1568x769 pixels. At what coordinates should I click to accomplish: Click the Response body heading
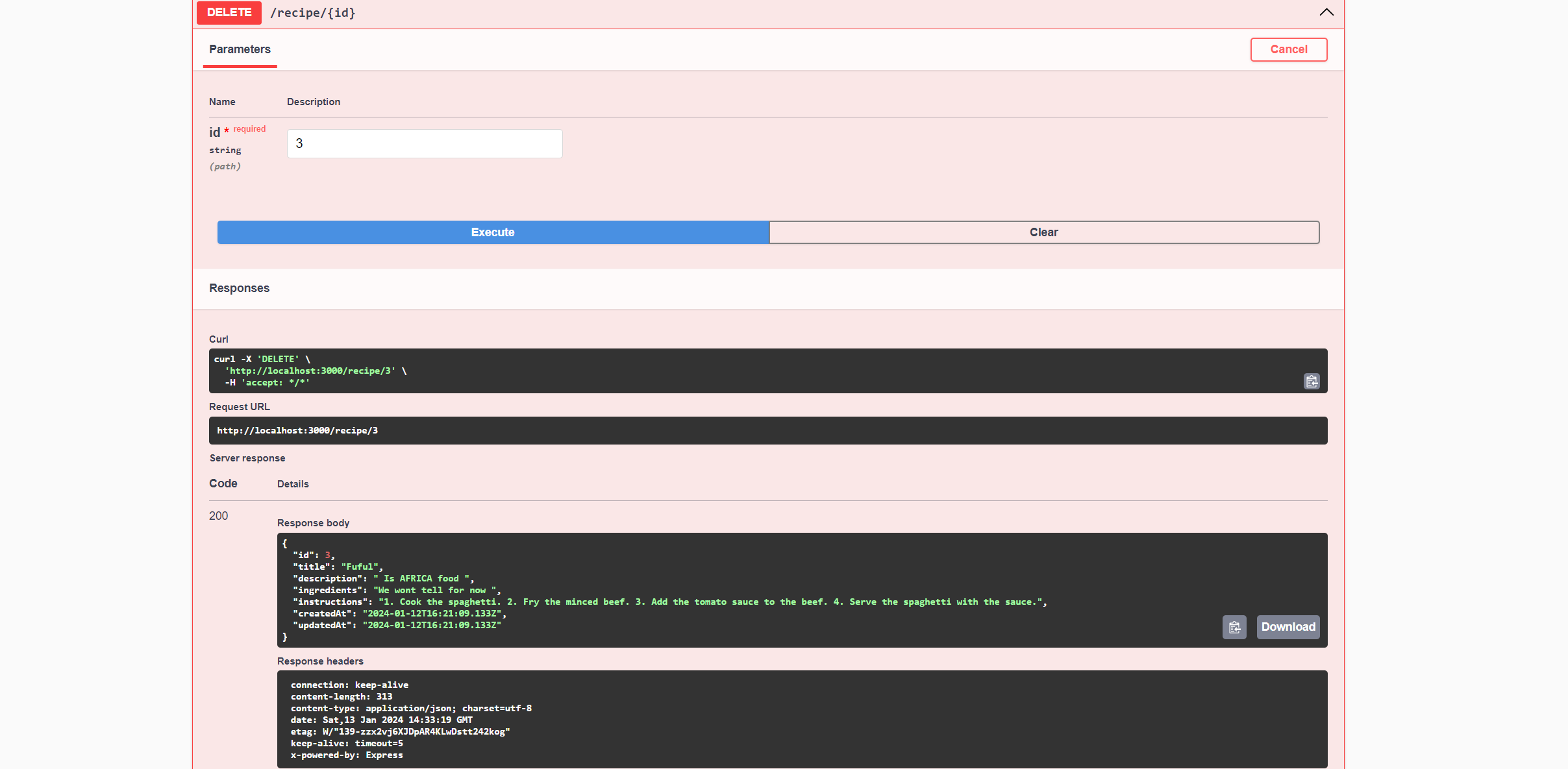click(313, 523)
